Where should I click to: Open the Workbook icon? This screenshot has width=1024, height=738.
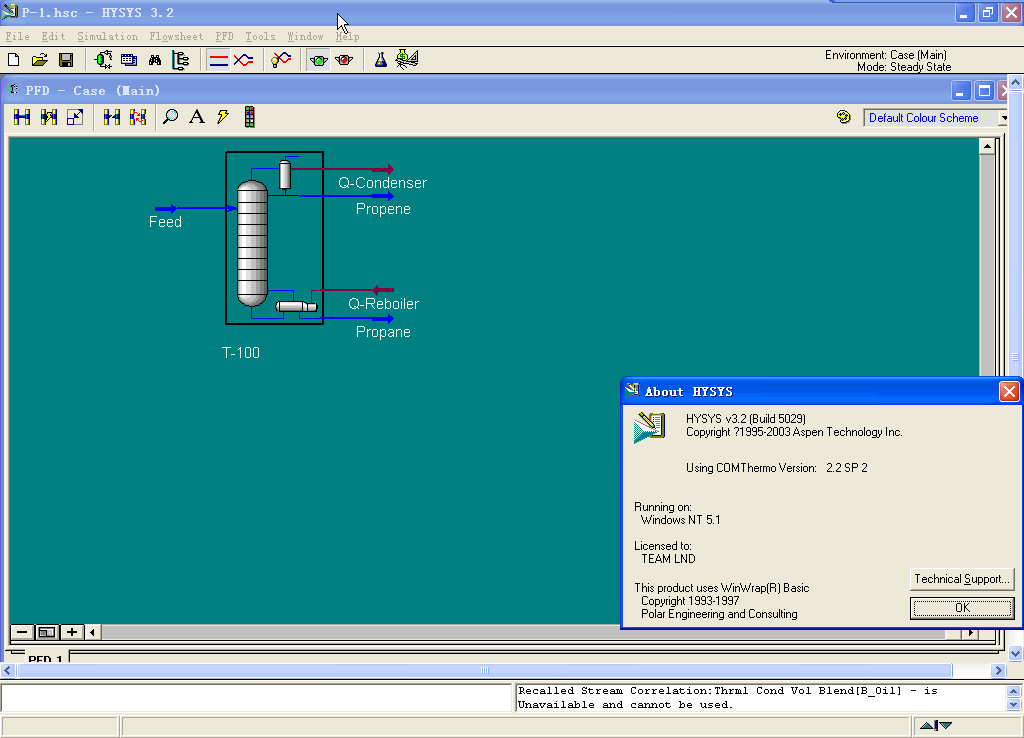pyautogui.click(x=129, y=60)
